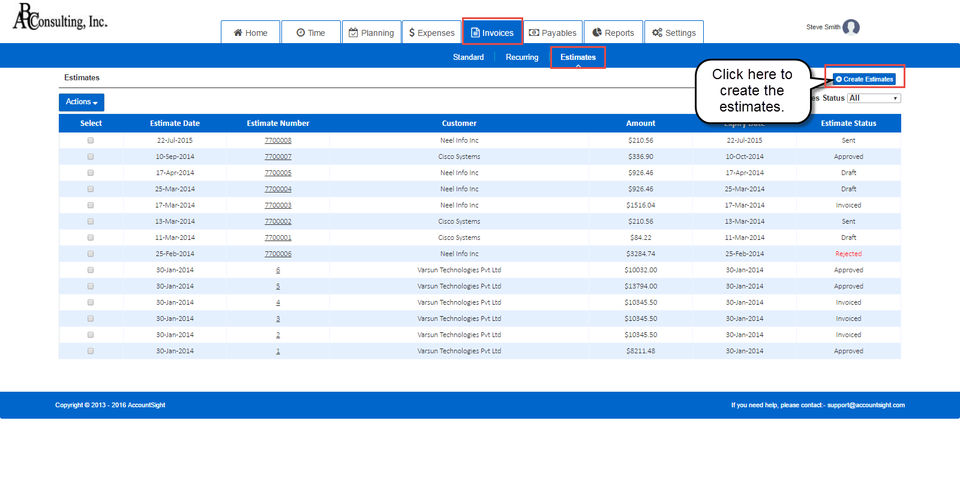Select checkbox for Varsun estimate 5
960x490 pixels.
(91, 286)
